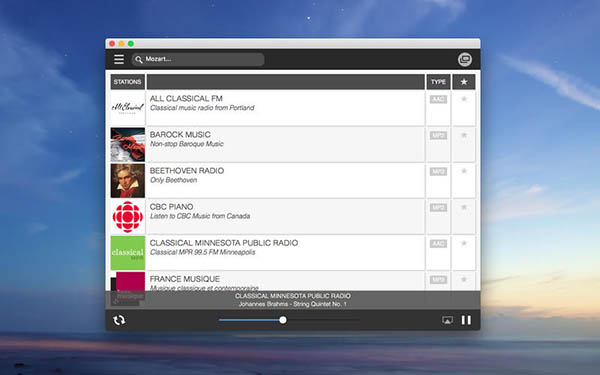Click the favorites star column header
The image size is (600, 375).
[x=464, y=82]
